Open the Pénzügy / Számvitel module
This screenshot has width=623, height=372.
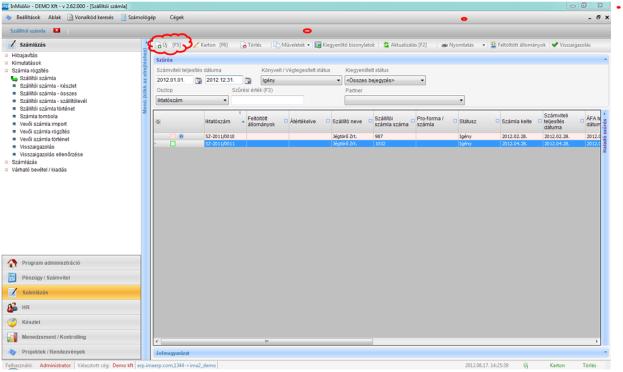click(71, 277)
